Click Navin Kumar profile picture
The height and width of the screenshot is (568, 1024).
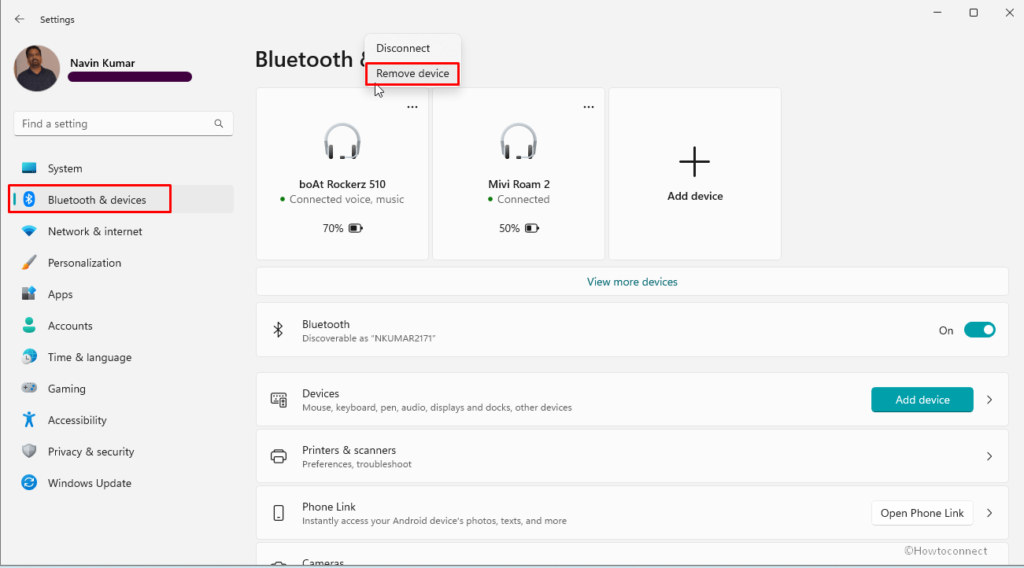pos(37,68)
